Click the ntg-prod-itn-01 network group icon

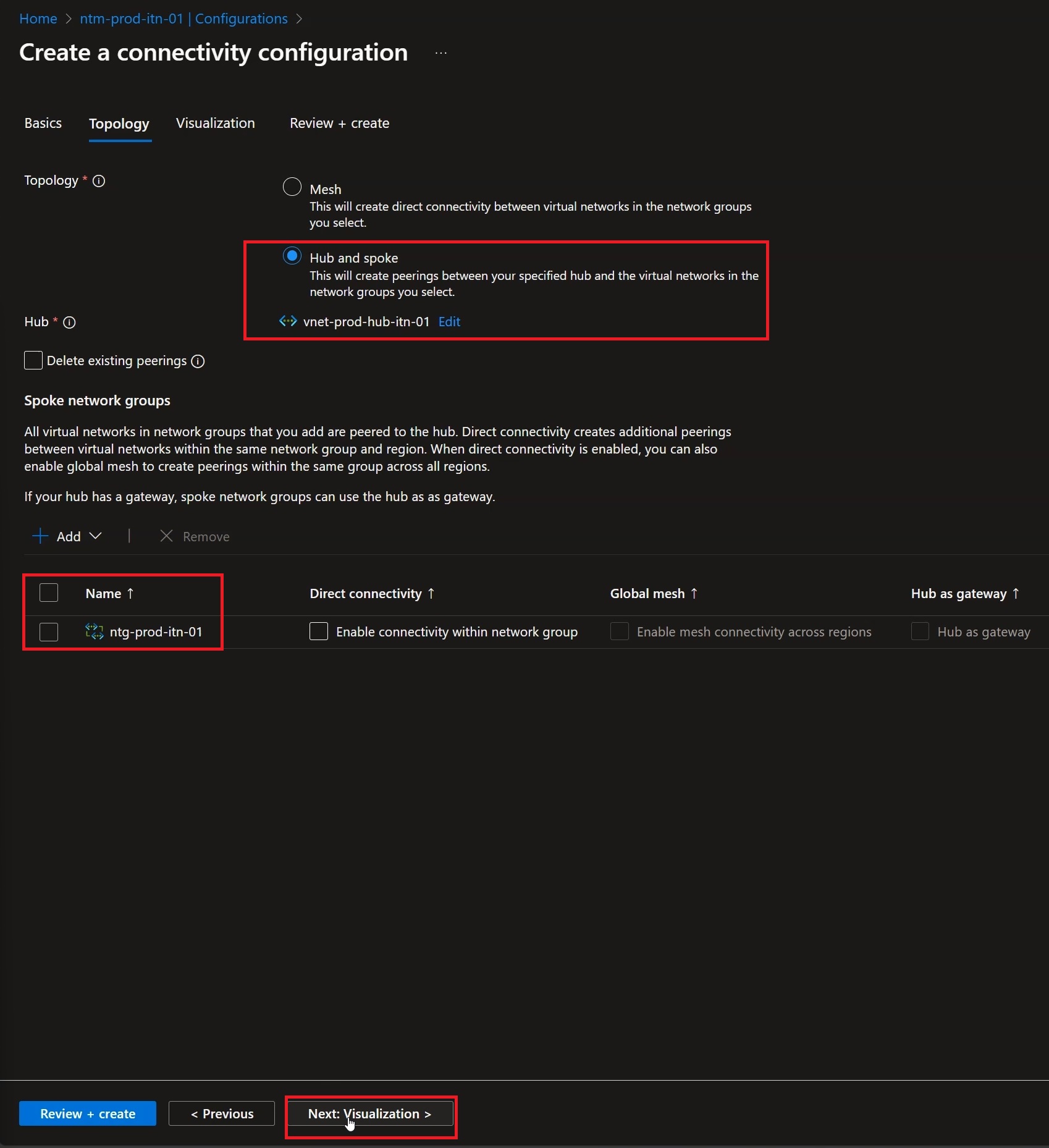94,631
